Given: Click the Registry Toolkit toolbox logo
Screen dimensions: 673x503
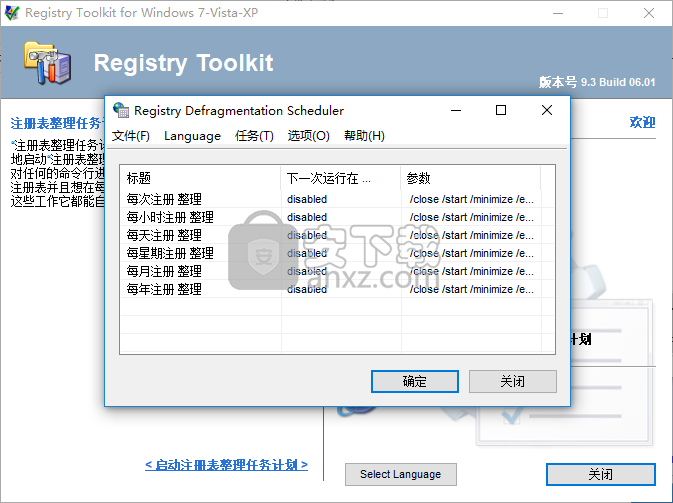Looking at the screenshot, I should click(47, 62).
